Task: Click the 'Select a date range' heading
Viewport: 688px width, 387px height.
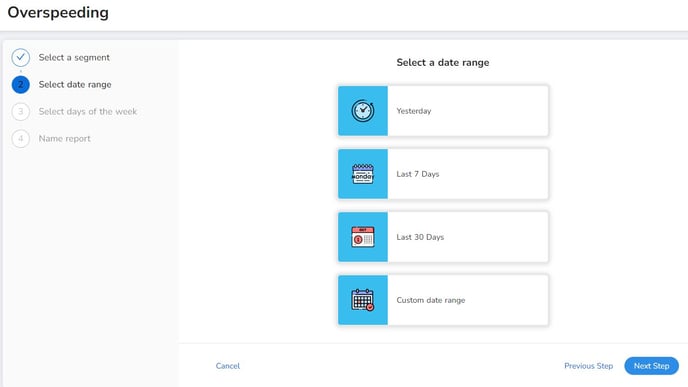Action: point(443,62)
